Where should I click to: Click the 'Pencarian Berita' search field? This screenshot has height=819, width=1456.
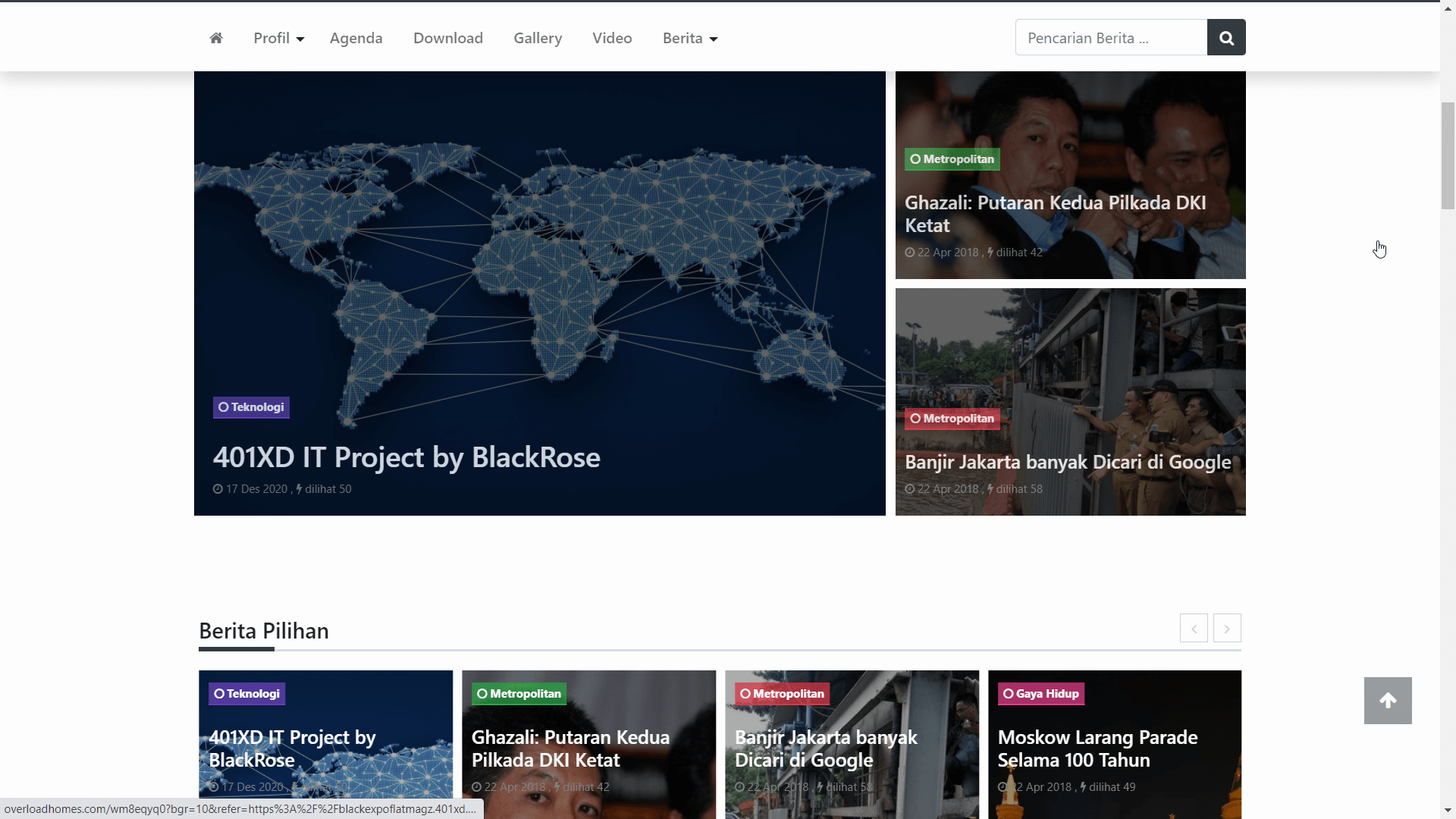click(1111, 37)
